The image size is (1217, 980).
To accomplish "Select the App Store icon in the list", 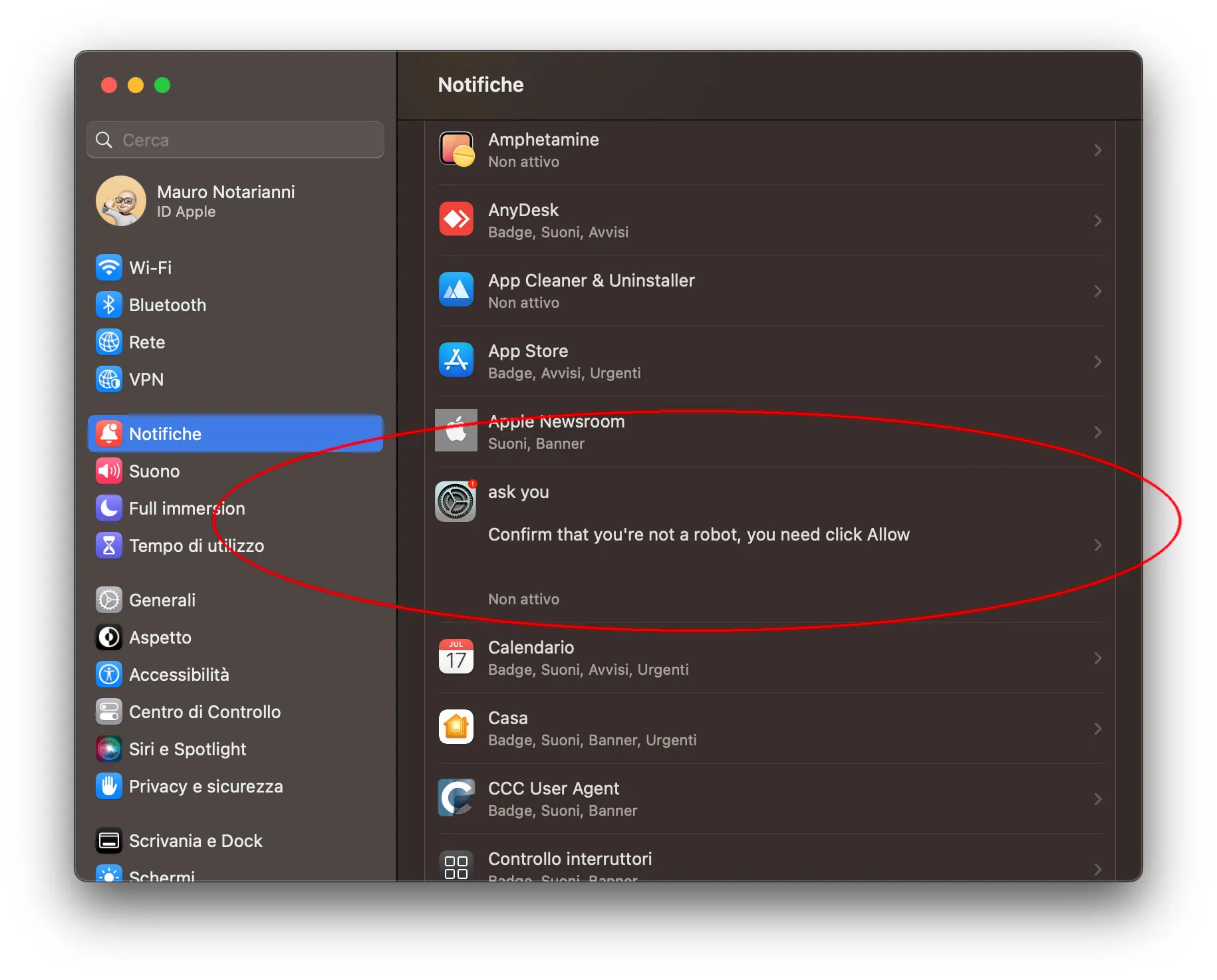I will pyautogui.click(x=456, y=360).
